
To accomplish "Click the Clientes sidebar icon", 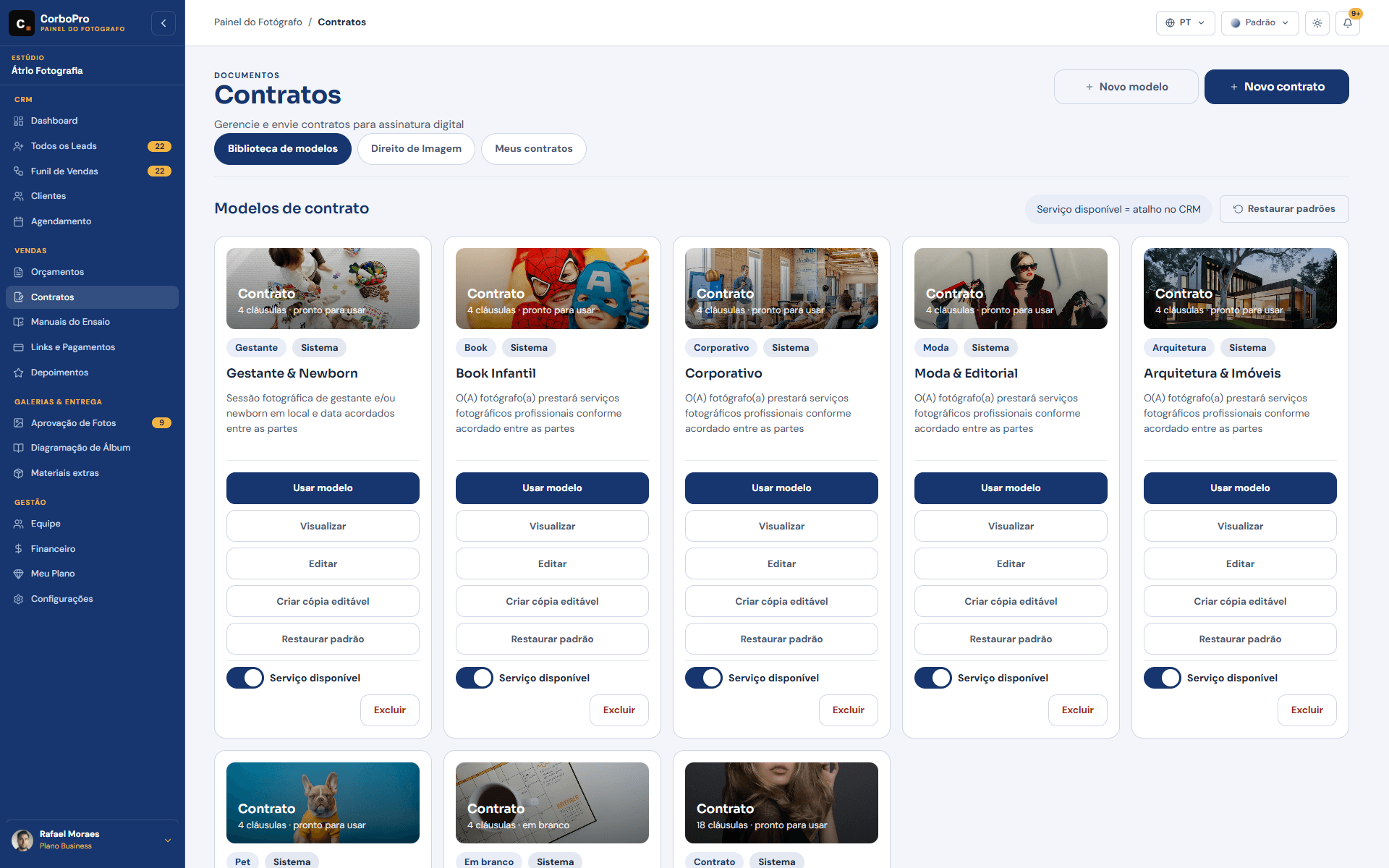I will pos(19,196).
